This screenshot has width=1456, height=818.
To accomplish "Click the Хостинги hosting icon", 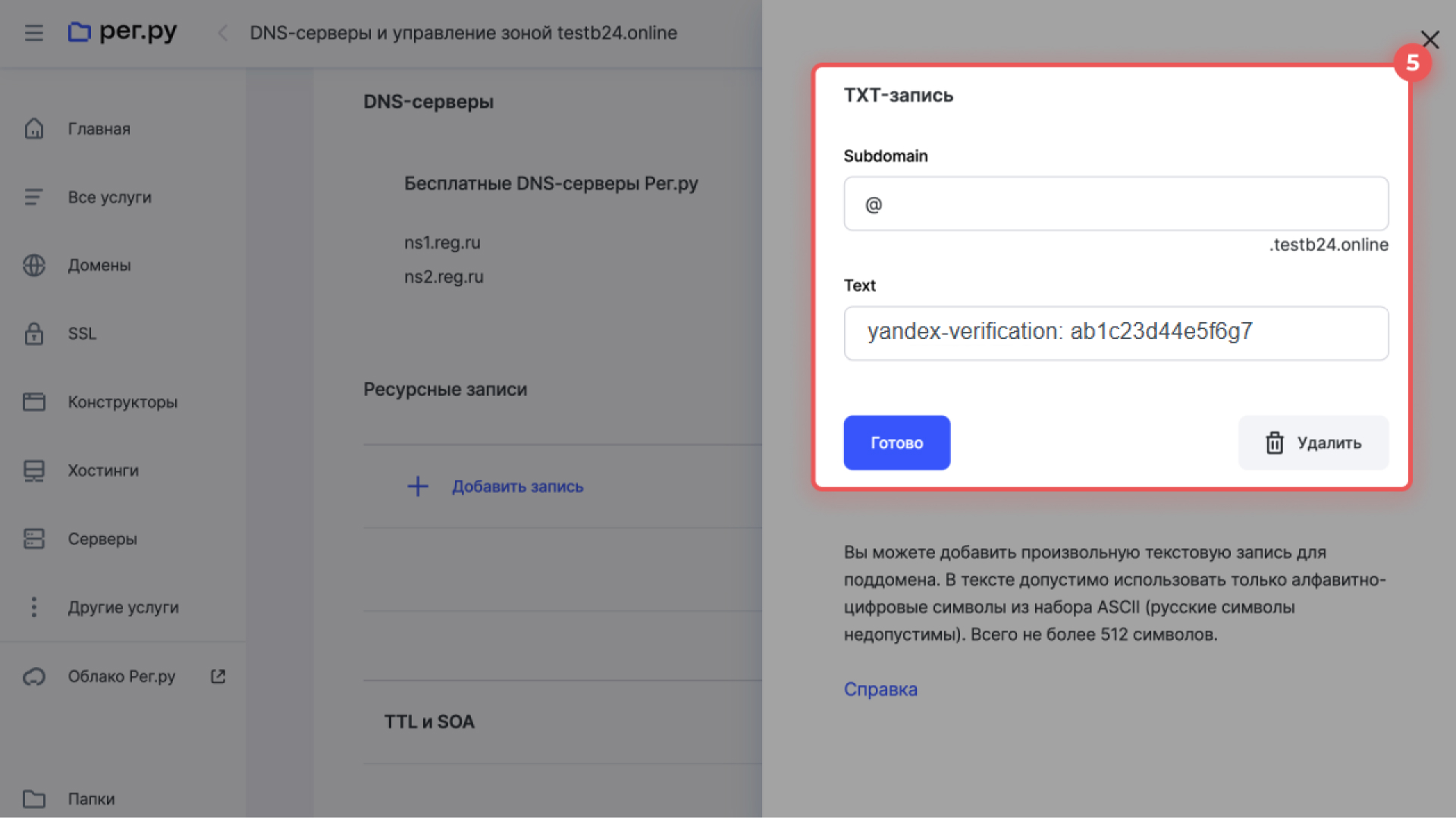I will tap(34, 471).
